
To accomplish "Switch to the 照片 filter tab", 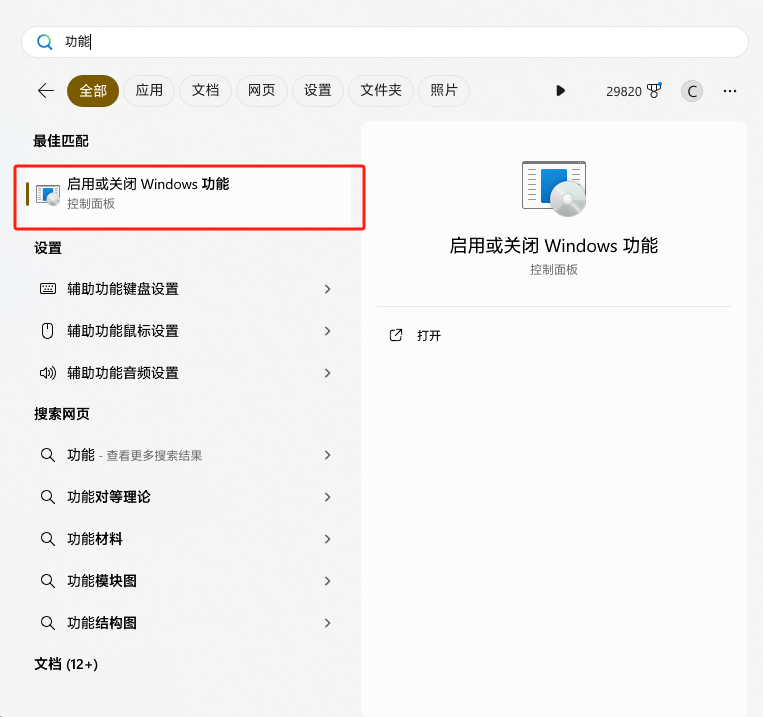I will point(444,91).
